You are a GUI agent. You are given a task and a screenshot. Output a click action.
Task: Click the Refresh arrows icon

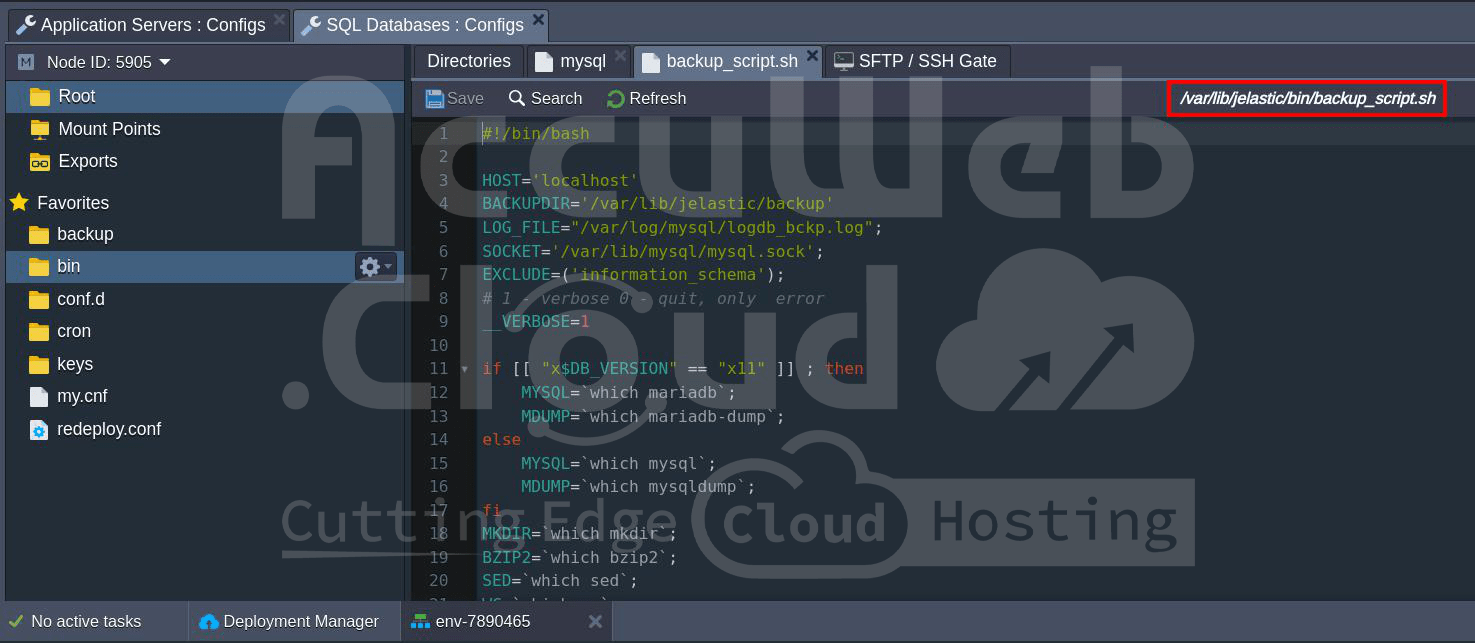(616, 98)
